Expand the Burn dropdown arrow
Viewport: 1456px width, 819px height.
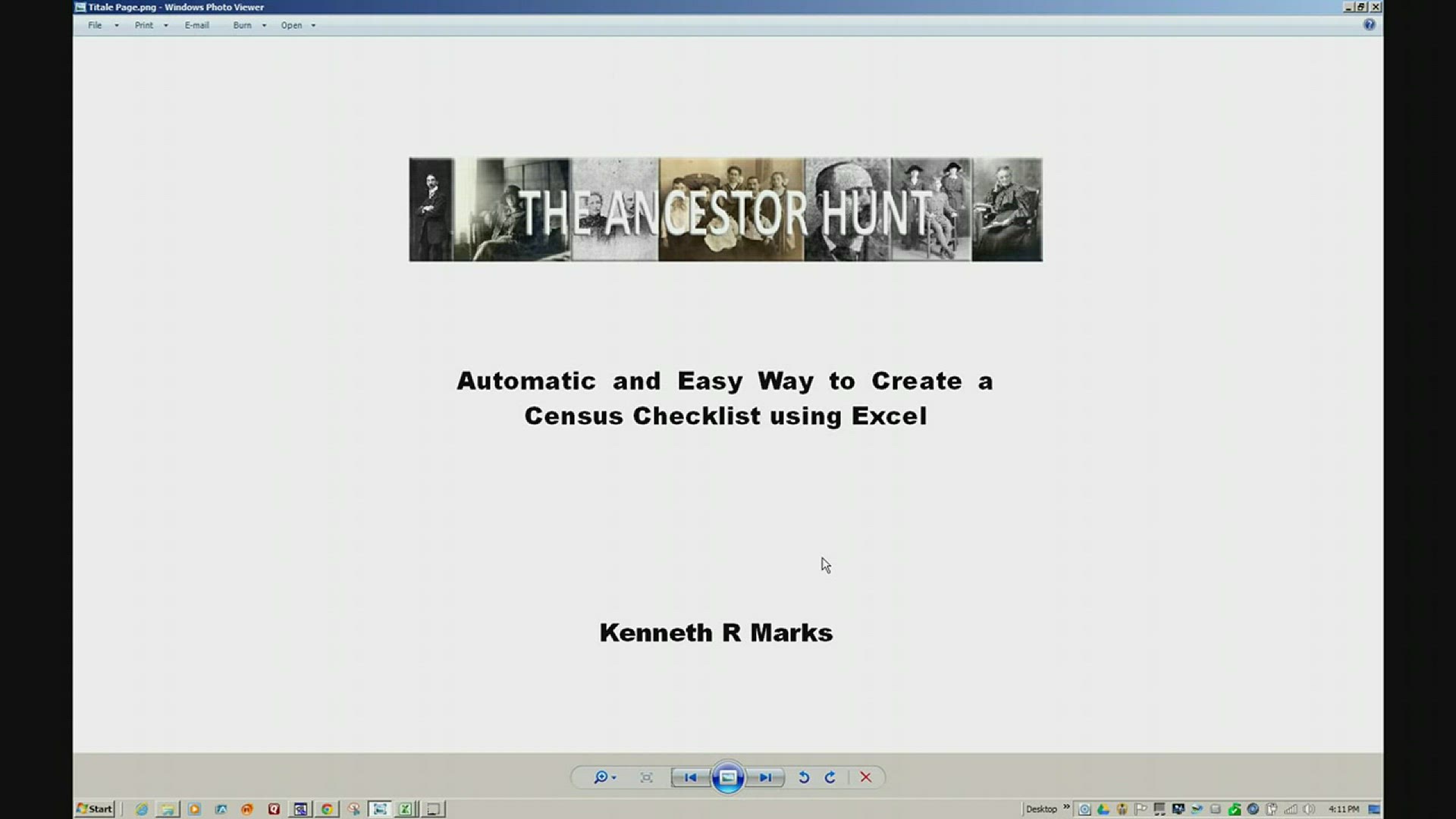[264, 25]
